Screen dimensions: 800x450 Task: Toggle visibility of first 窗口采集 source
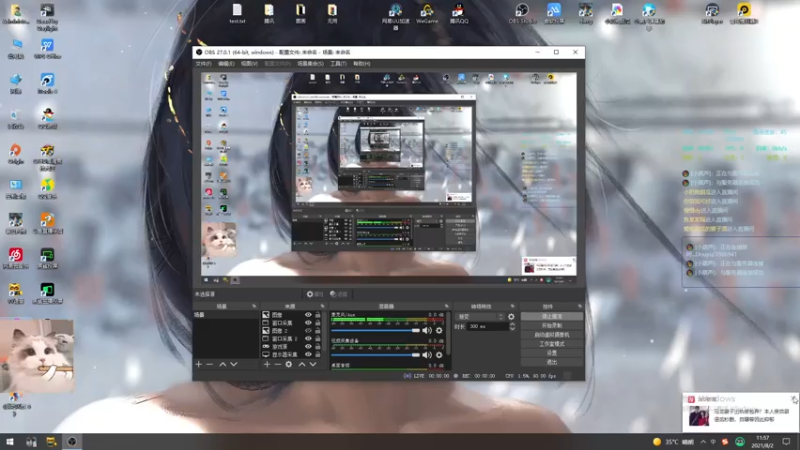coord(308,323)
